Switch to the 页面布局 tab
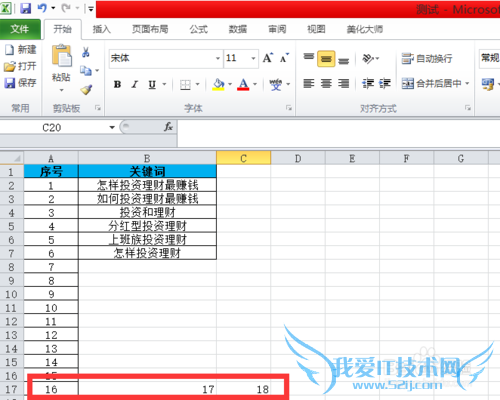The image size is (500, 400). tap(150, 29)
